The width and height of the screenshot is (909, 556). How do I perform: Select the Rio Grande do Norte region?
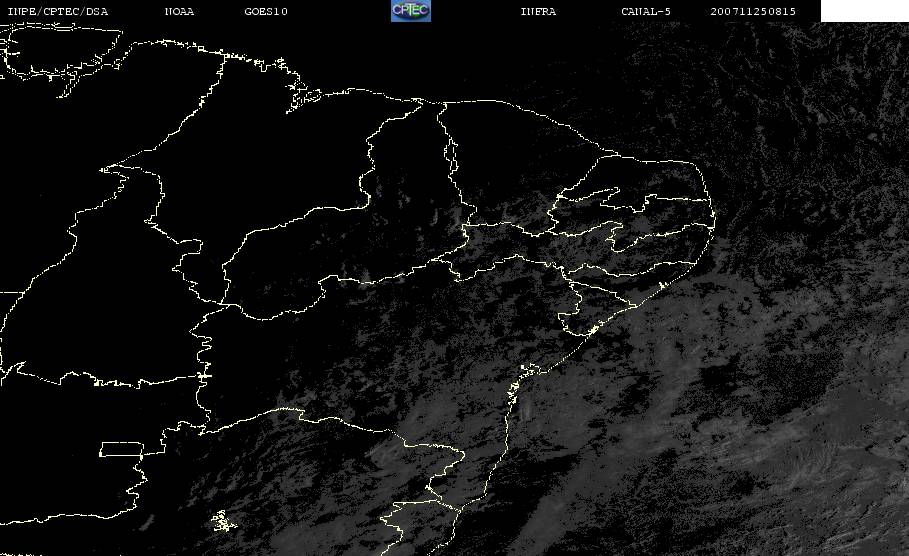650,180
